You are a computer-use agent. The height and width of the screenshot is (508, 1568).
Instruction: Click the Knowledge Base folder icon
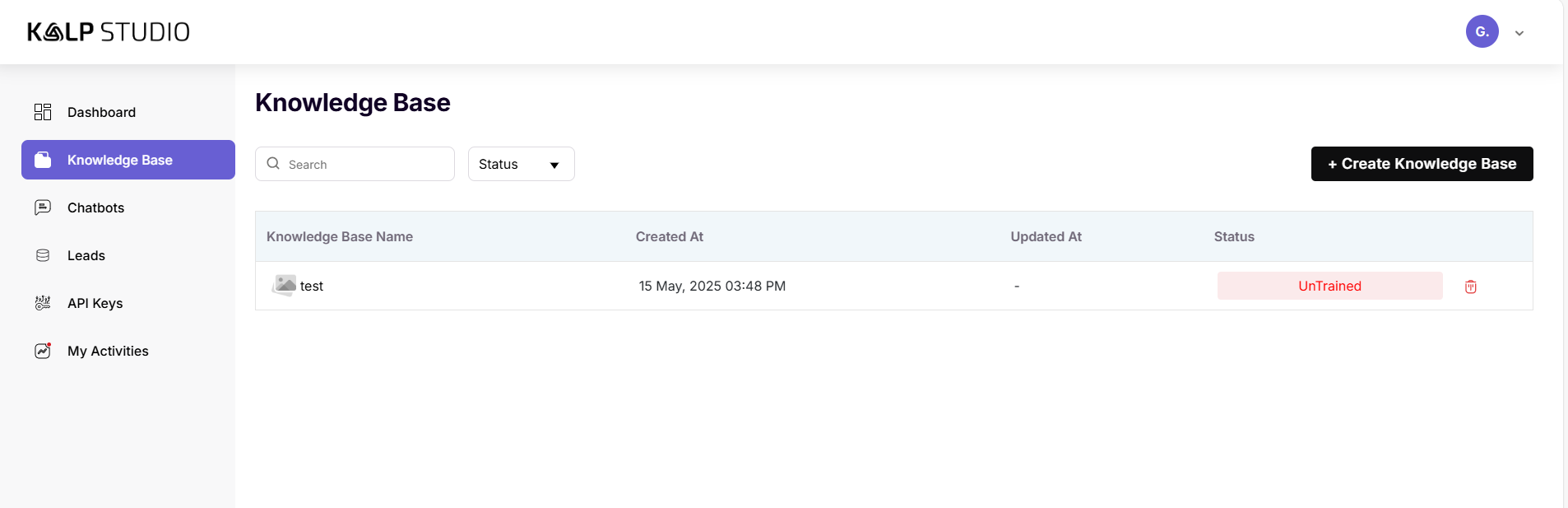pos(43,160)
